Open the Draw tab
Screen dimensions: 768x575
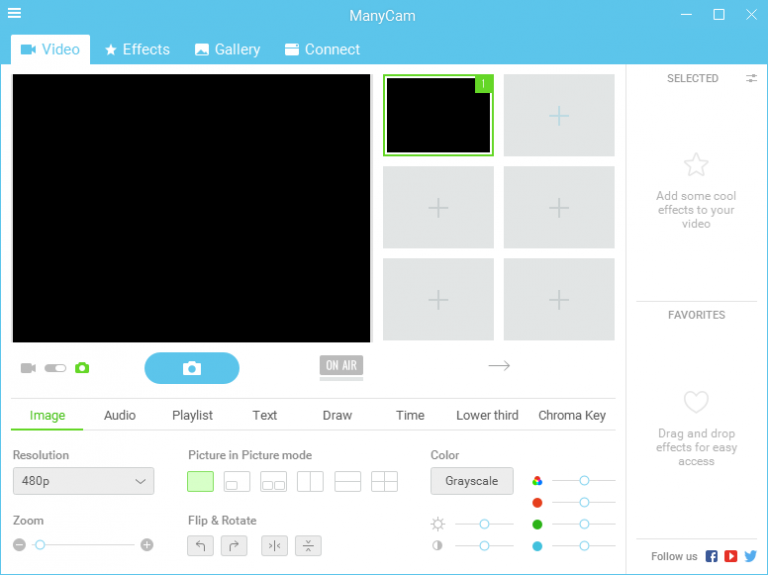[337, 415]
